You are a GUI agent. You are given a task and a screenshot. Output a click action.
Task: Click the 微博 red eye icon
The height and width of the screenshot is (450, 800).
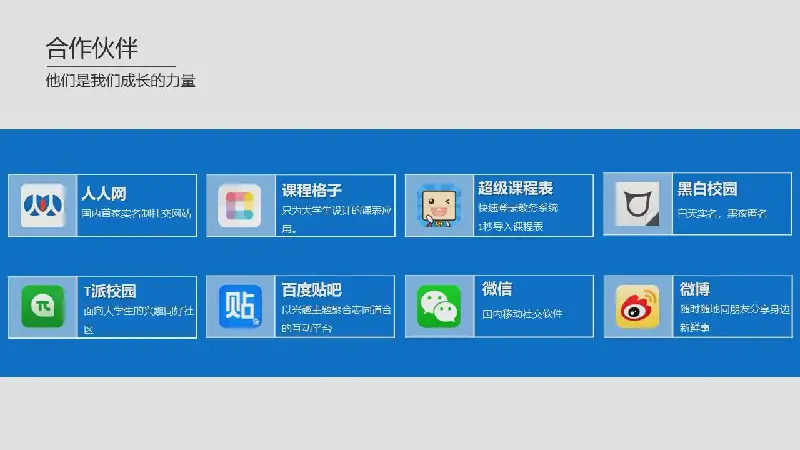[x=637, y=306]
